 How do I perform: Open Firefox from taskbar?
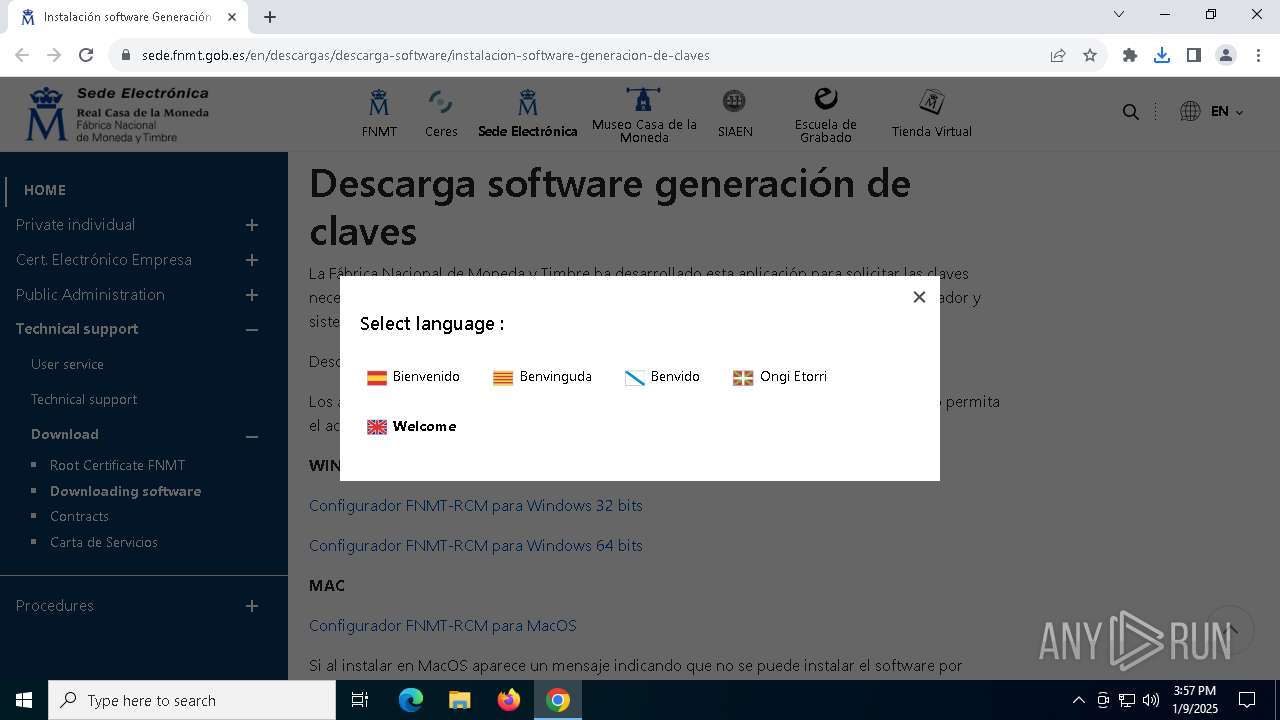[509, 700]
